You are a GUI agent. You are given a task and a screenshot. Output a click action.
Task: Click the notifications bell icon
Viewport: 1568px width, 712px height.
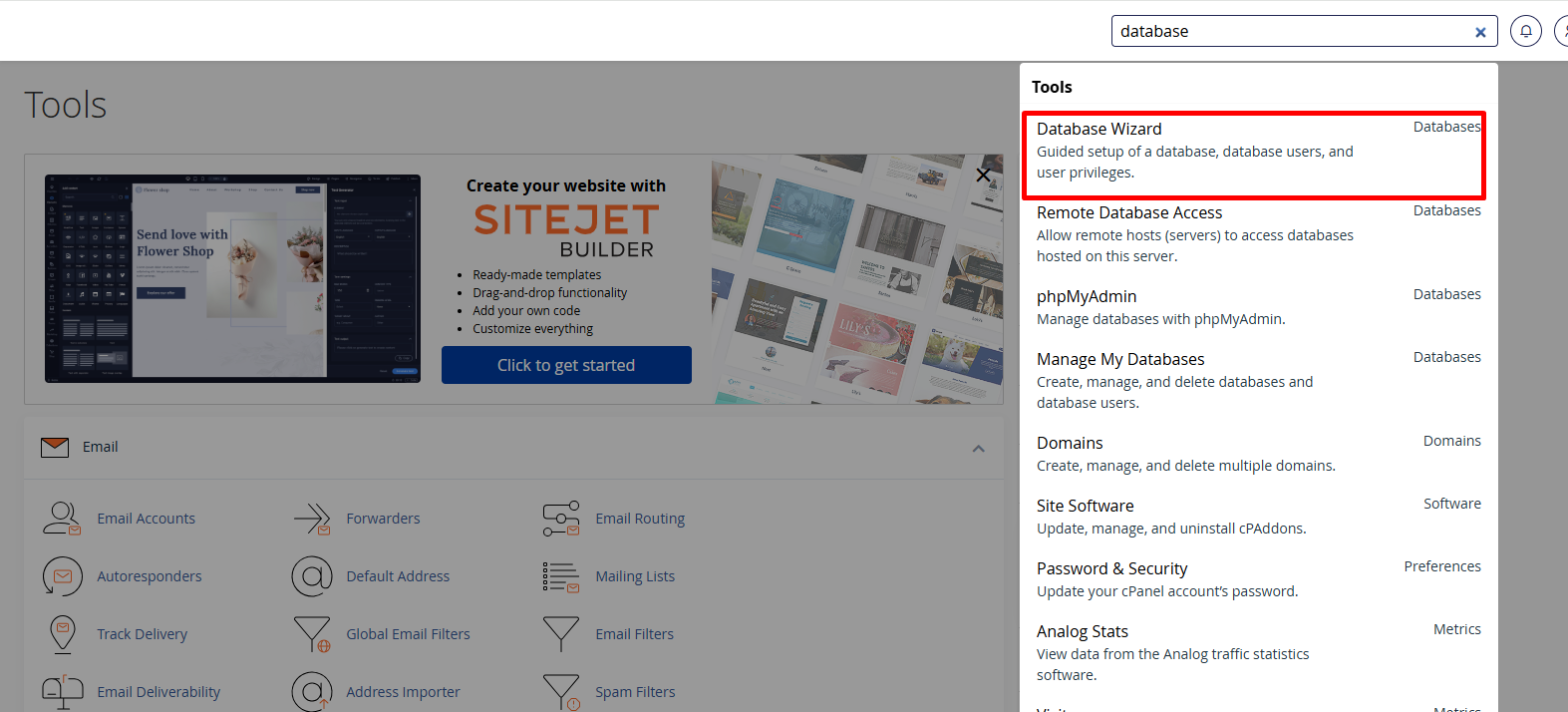(x=1525, y=31)
